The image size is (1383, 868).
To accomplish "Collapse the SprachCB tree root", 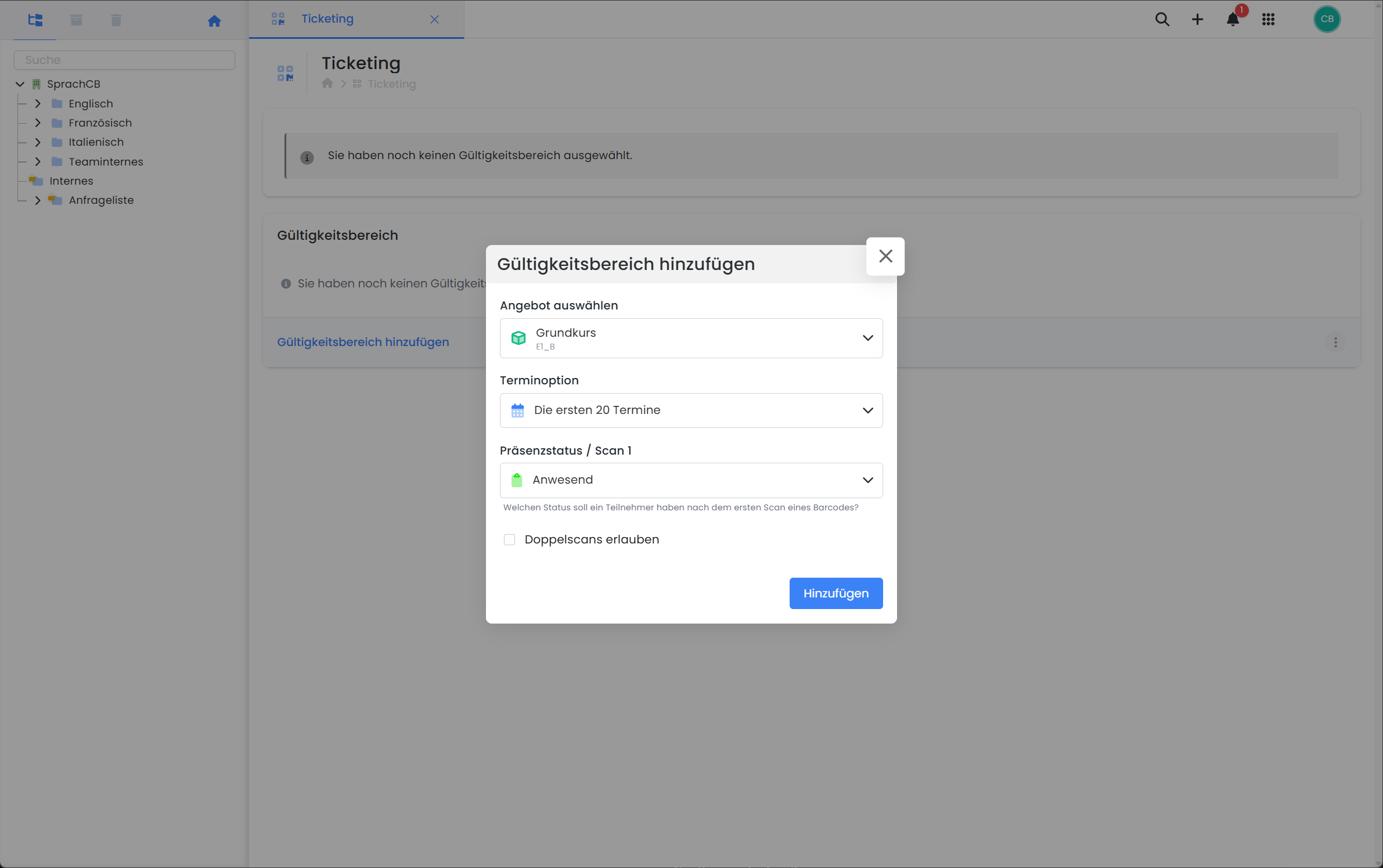I will pyautogui.click(x=20, y=84).
